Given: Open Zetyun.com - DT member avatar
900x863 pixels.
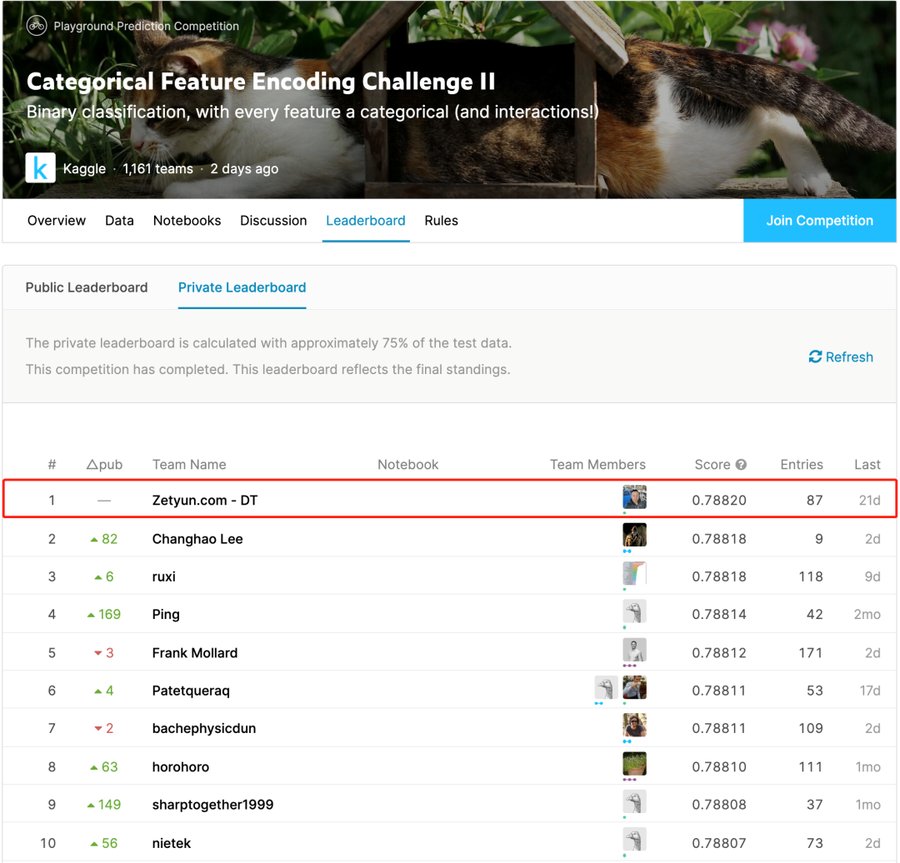Looking at the screenshot, I should click(634, 497).
